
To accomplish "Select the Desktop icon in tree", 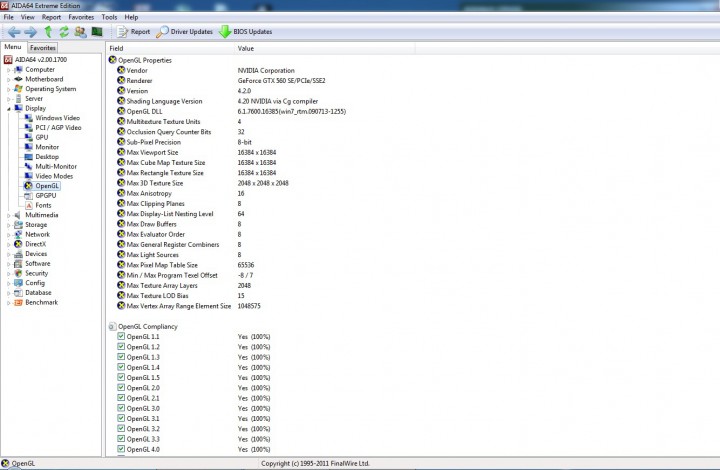I will coord(28,157).
